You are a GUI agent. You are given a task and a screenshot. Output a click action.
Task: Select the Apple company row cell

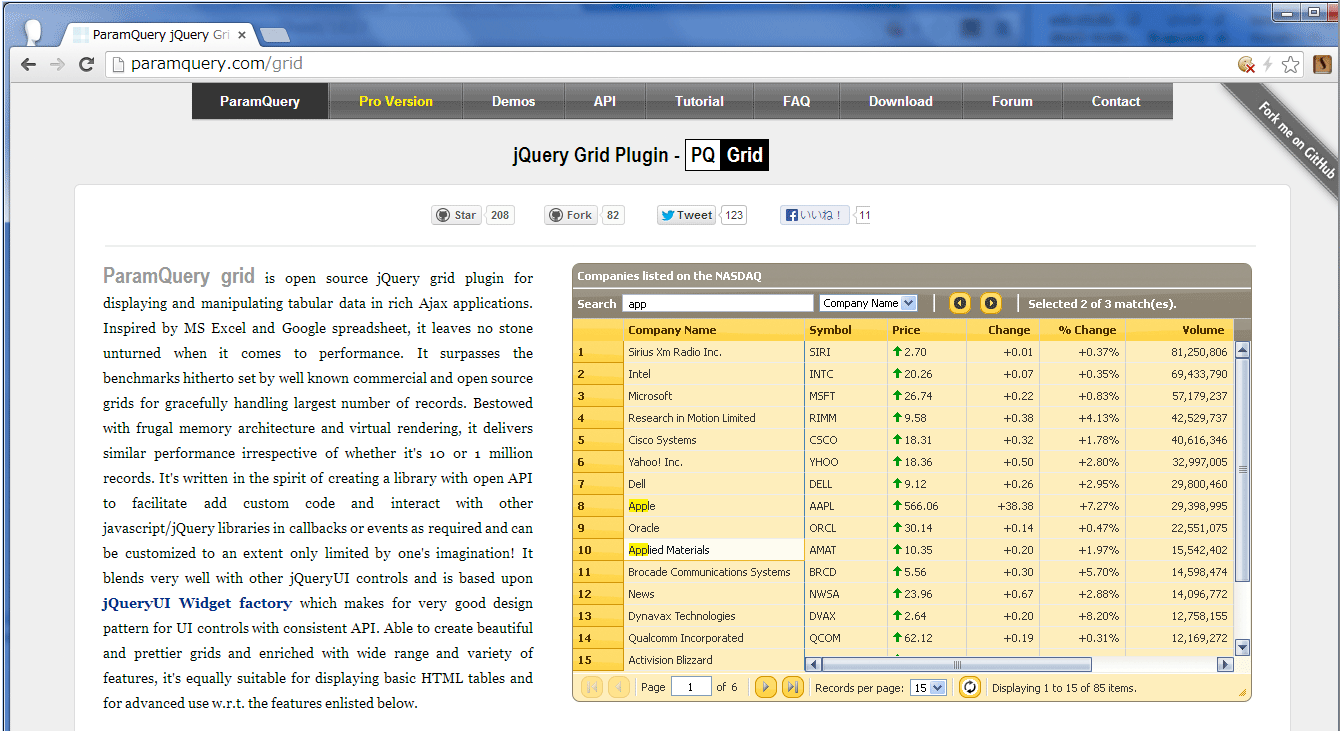click(714, 506)
